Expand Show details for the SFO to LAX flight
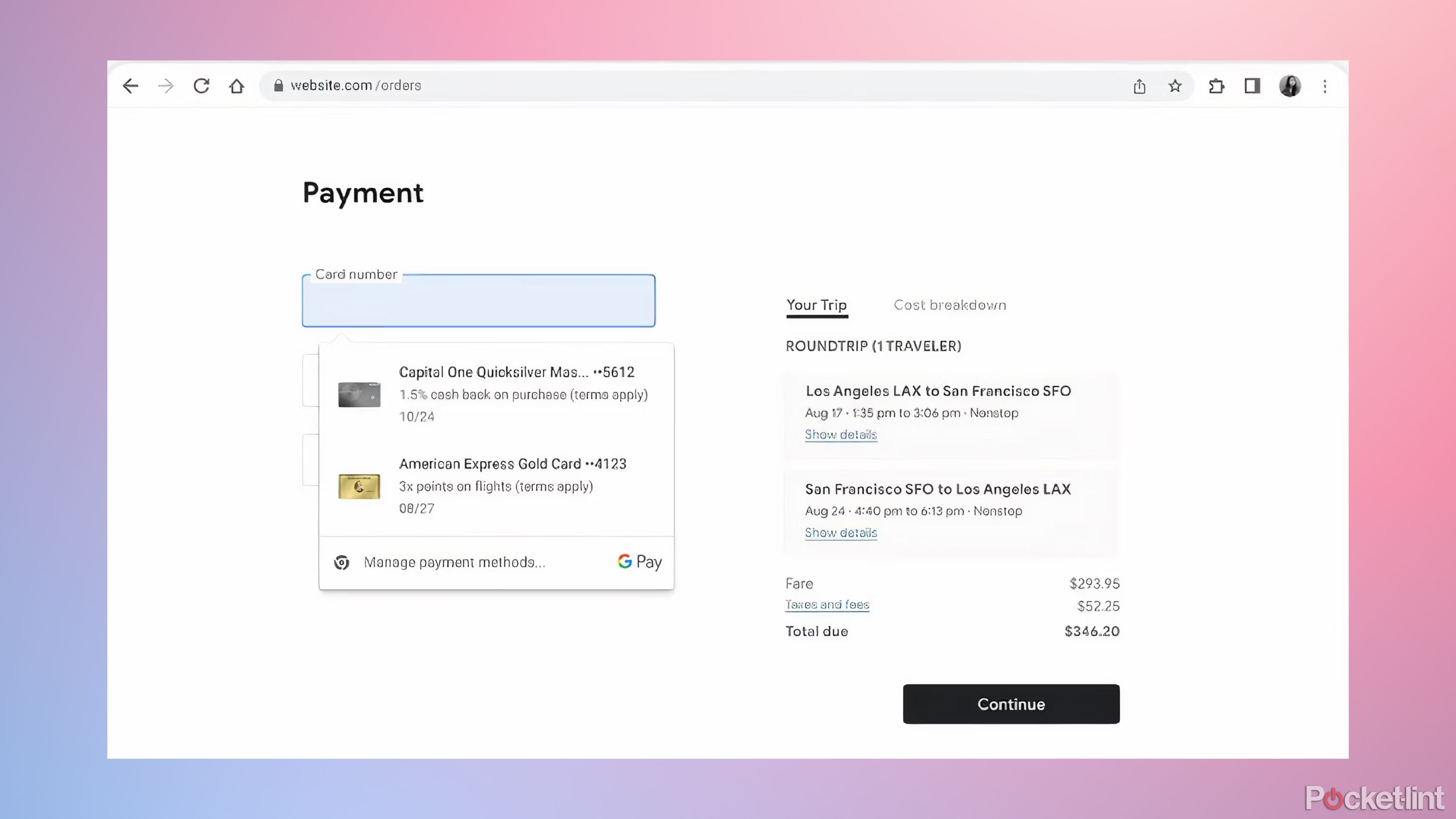1456x819 pixels. tap(841, 532)
